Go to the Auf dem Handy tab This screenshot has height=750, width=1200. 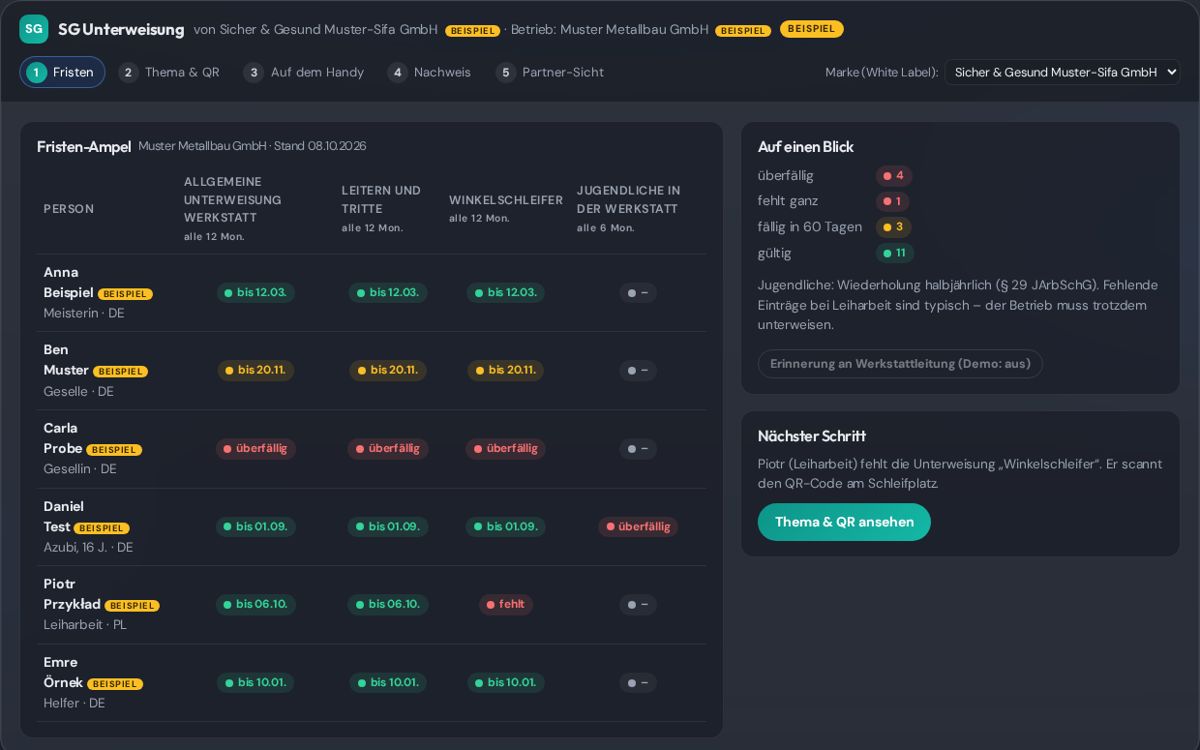[304, 72]
